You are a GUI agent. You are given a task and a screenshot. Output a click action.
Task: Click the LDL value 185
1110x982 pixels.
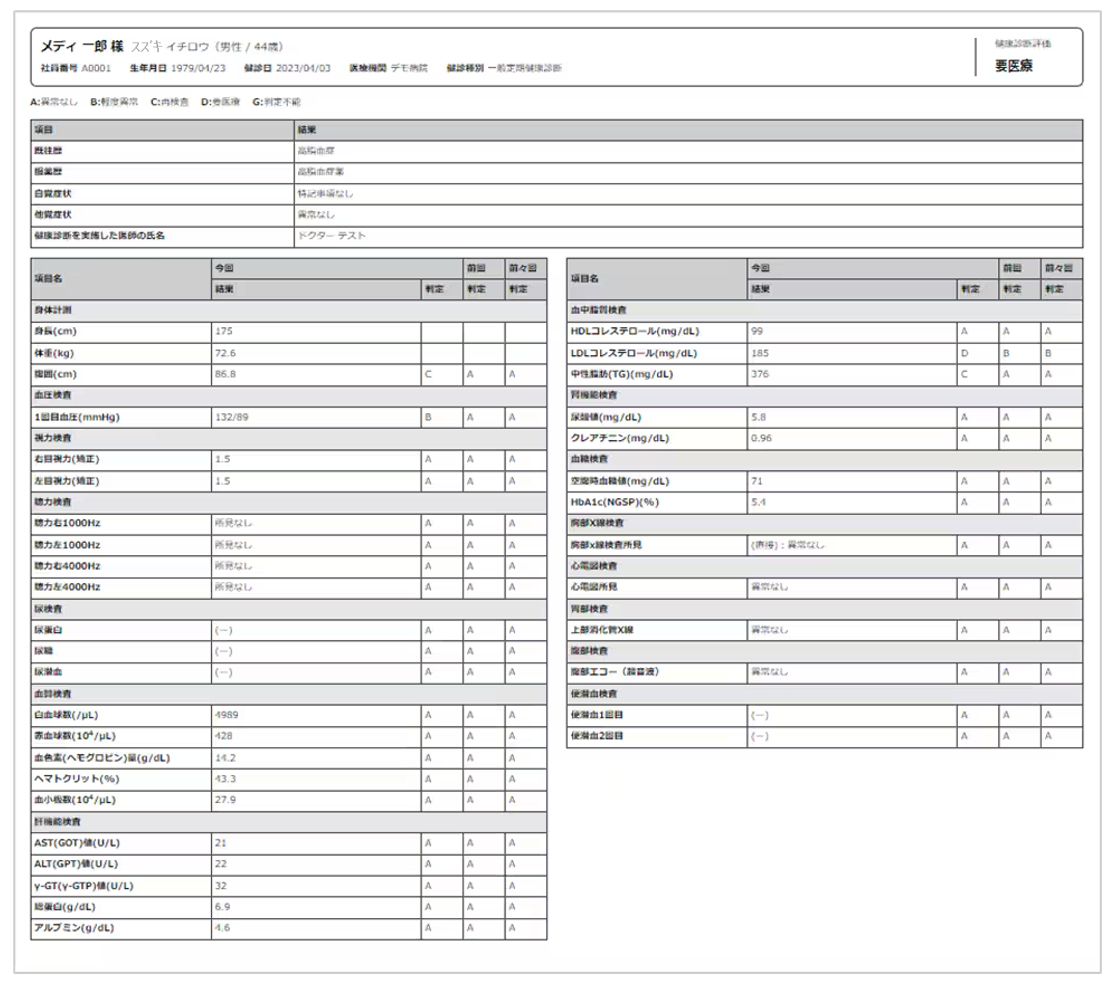760,353
